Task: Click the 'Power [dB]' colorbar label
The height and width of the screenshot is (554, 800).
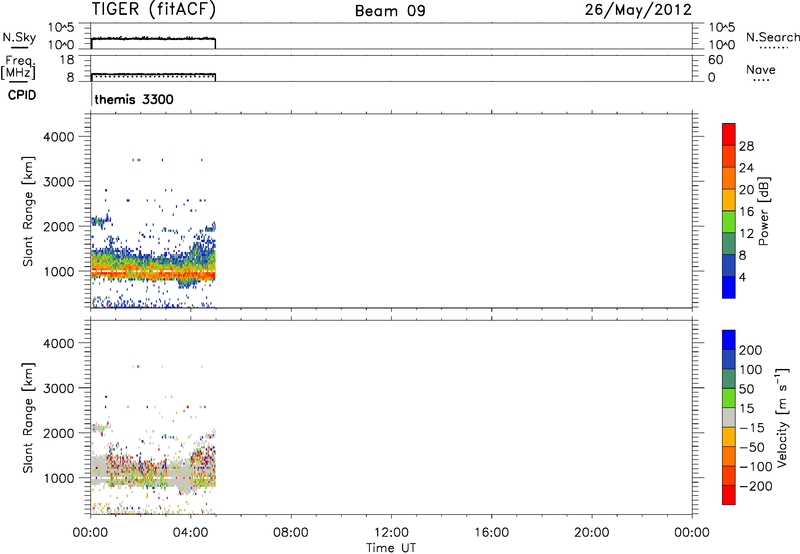Action: click(763, 211)
